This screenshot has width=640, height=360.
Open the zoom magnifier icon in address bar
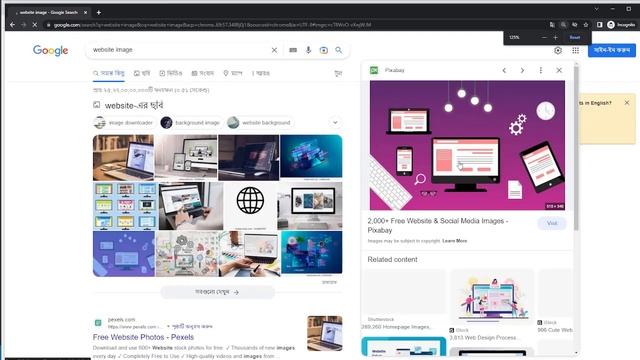coord(563,25)
